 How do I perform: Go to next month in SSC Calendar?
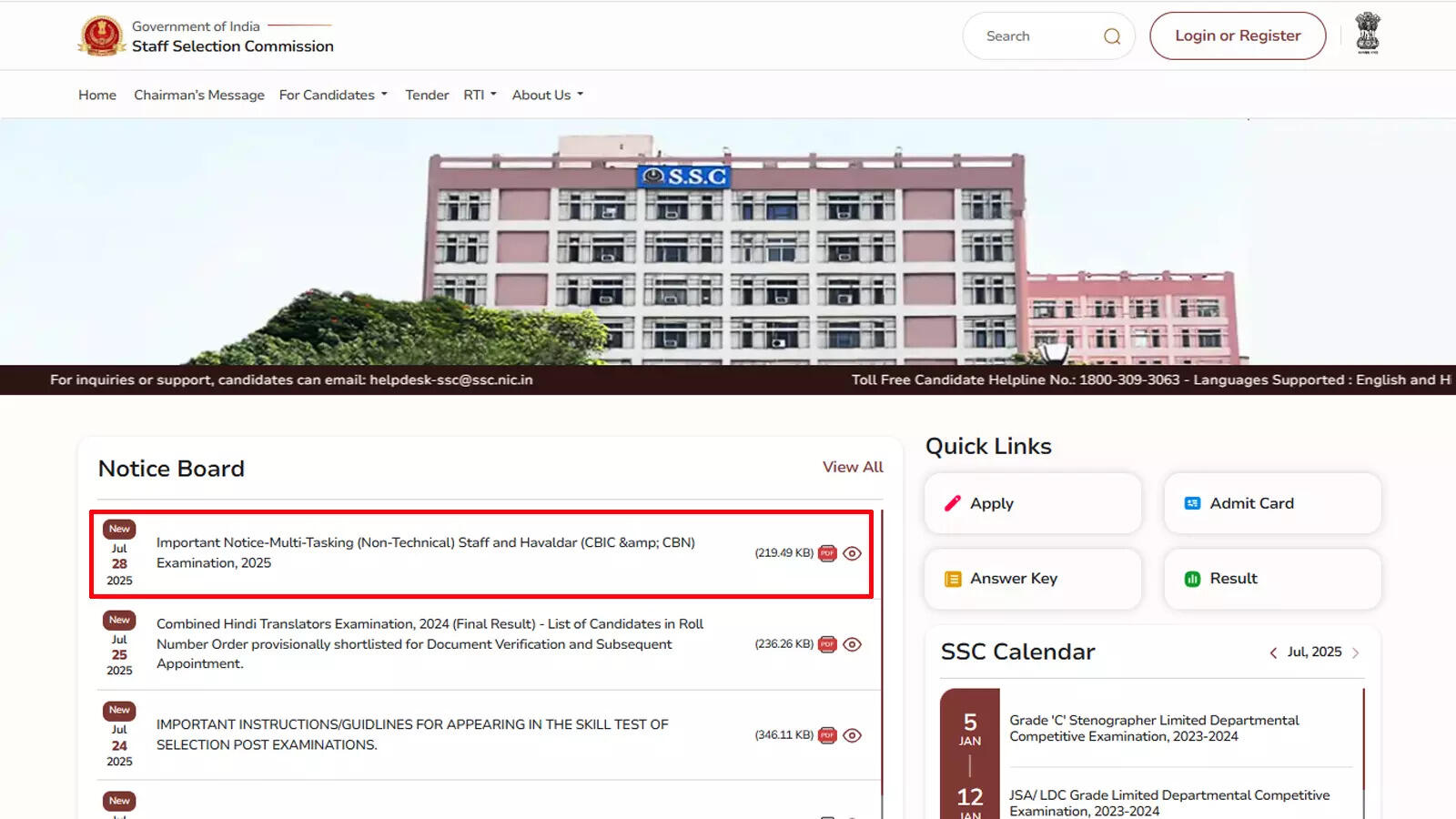pos(1356,652)
